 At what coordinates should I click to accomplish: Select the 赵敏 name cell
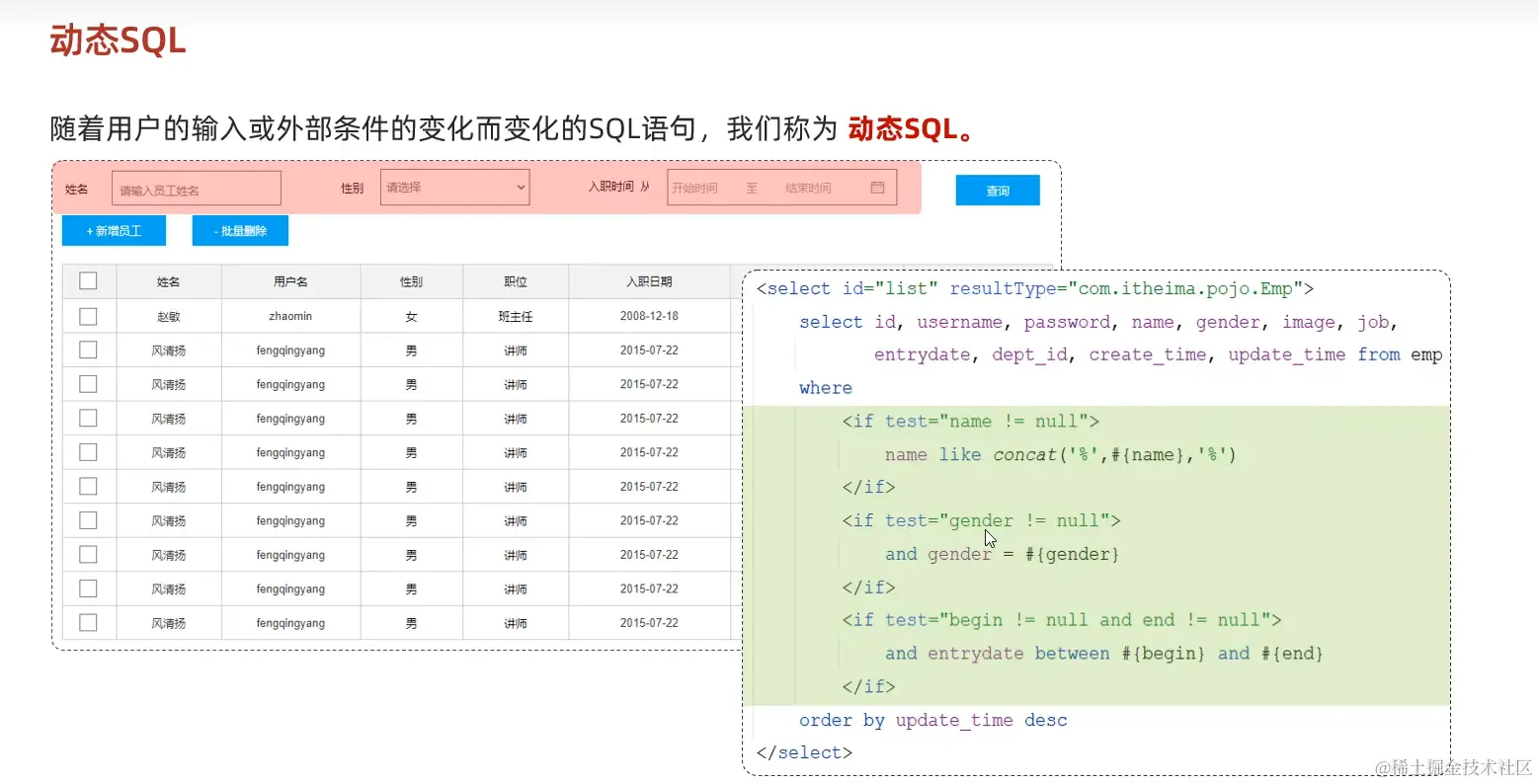(169, 316)
